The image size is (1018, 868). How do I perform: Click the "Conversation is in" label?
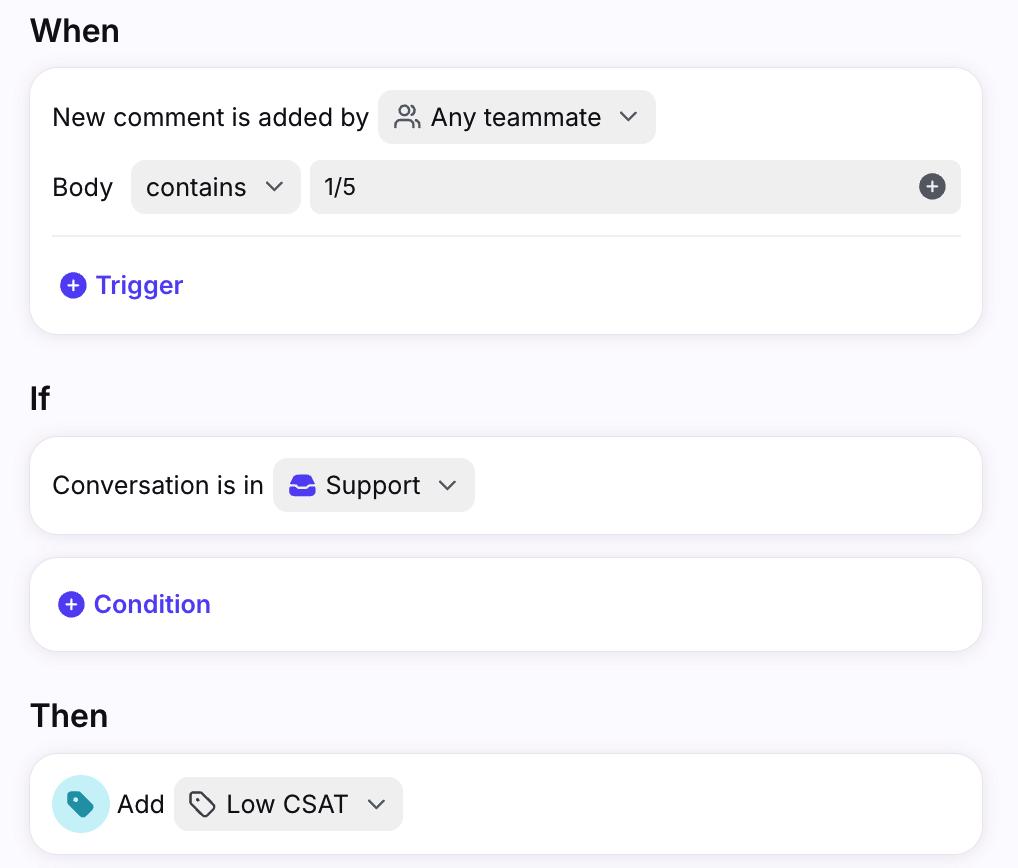(158, 486)
